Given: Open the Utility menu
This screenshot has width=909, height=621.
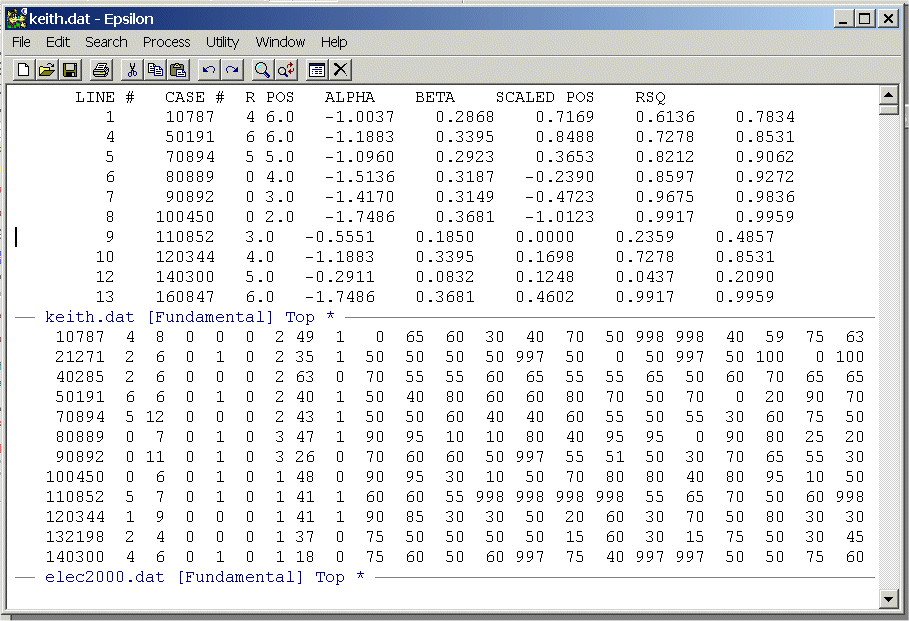Looking at the screenshot, I should [x=222, y=42].
